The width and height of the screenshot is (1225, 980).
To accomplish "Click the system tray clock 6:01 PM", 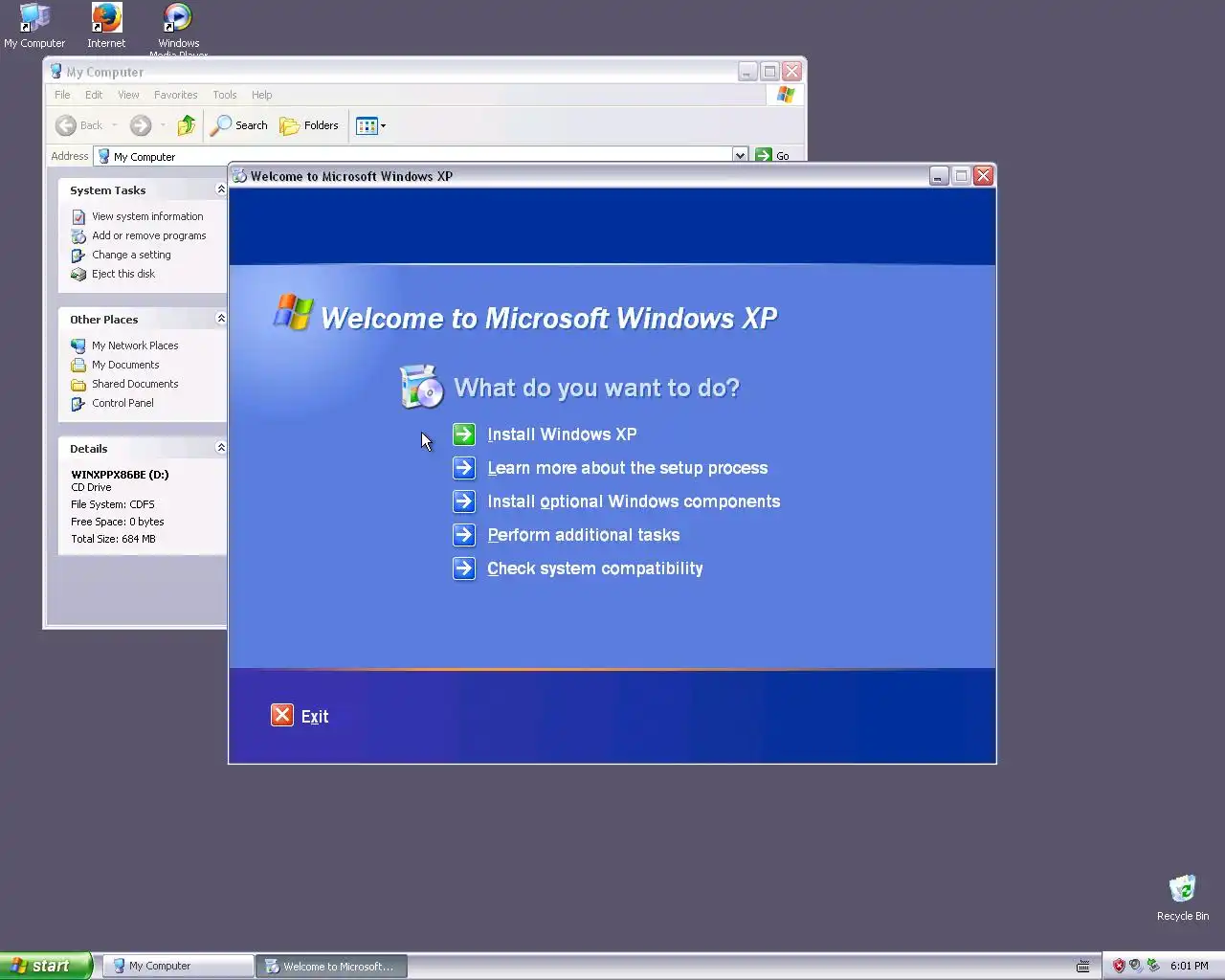I will click(1189, 966).
